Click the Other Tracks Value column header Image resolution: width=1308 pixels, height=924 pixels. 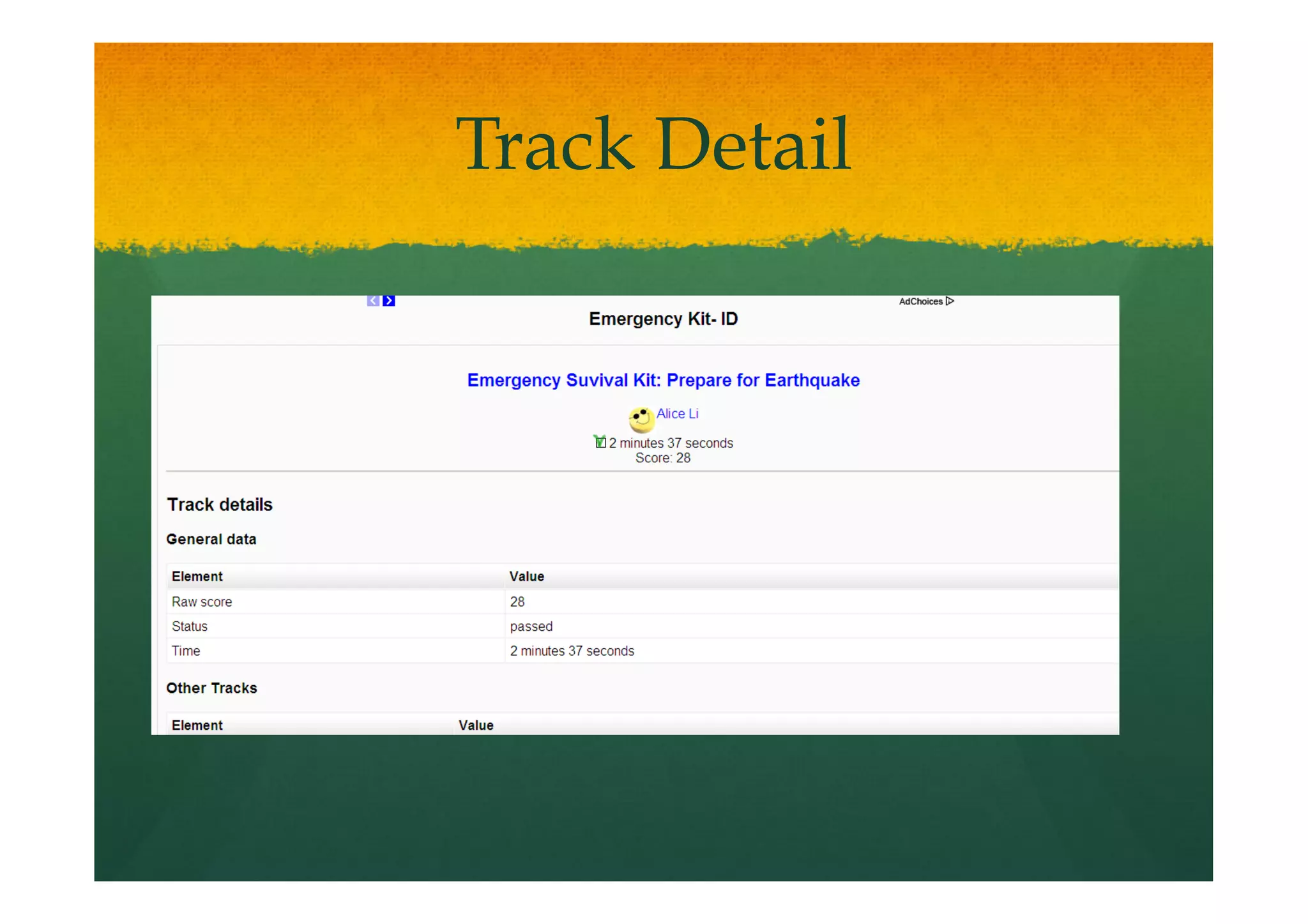476,725
